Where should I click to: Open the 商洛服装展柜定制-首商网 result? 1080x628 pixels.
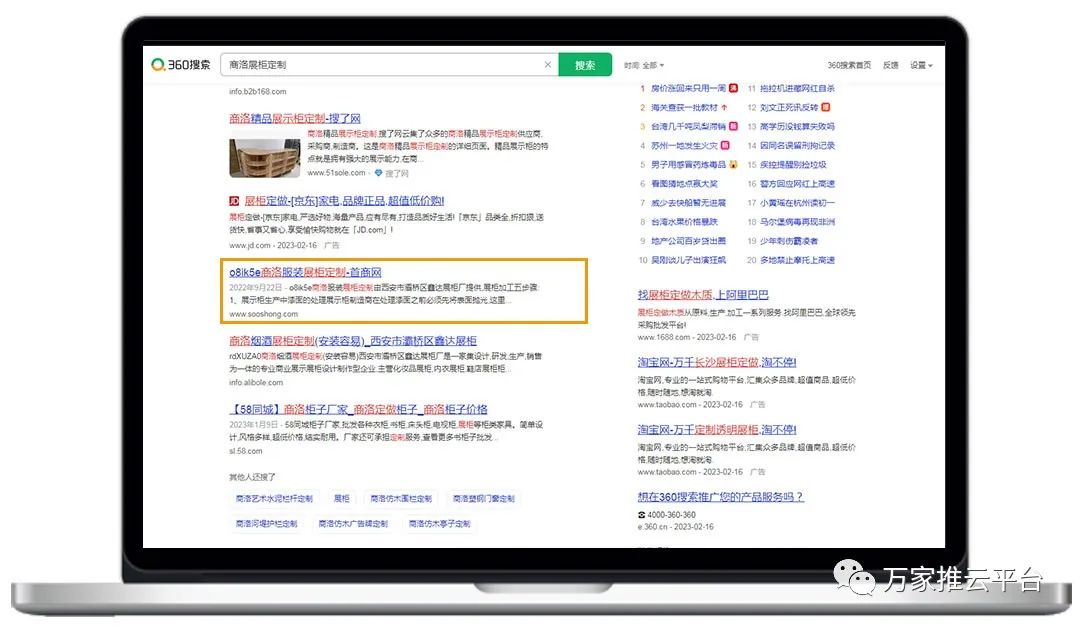coord(305,272)
